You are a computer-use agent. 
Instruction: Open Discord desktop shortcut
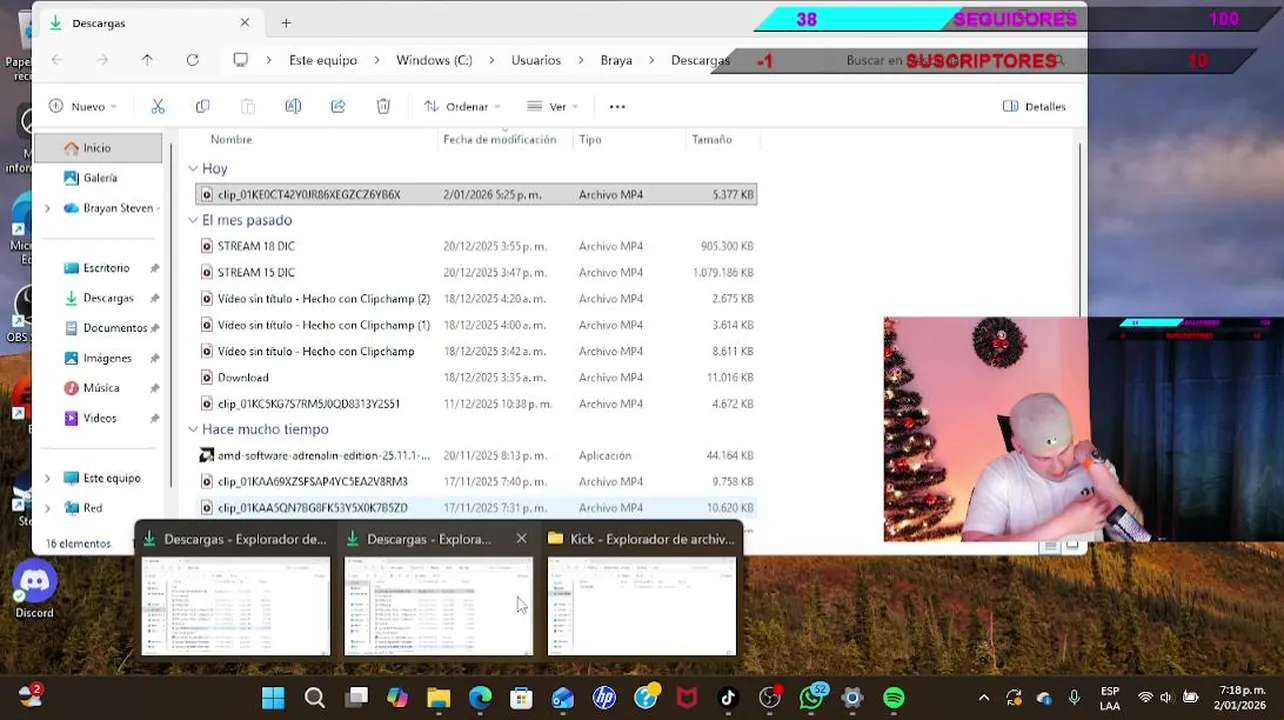click(34, 589)
